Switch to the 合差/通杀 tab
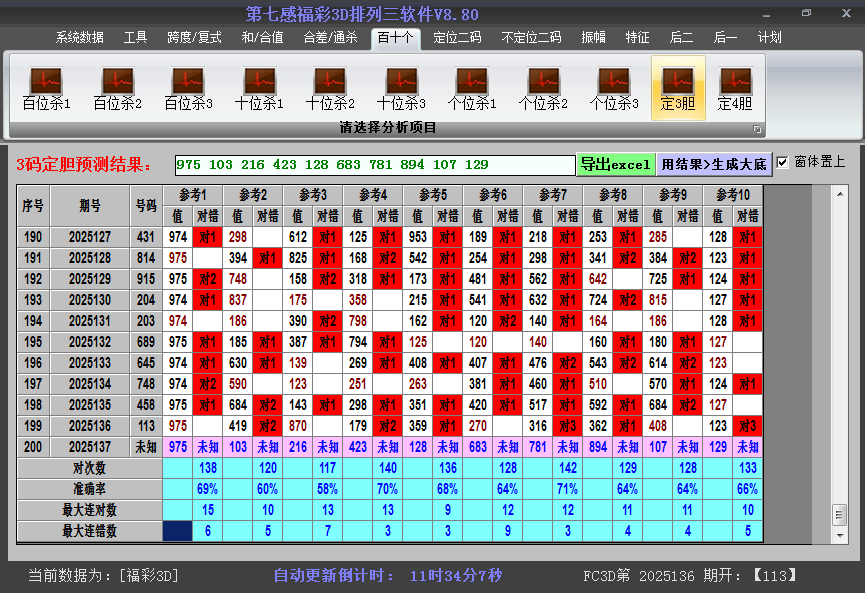This screenshot has height=593, width=865. 330,38
